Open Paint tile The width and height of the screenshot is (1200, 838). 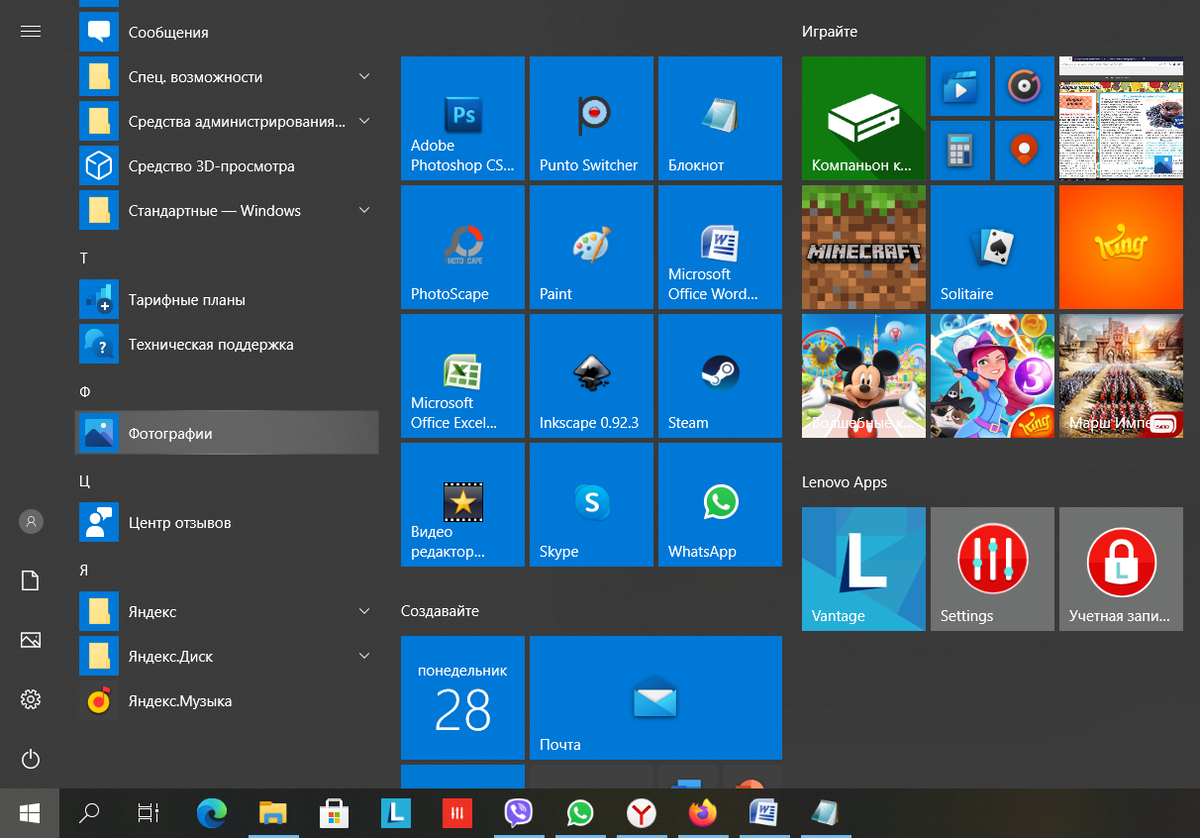click(591, 247)
